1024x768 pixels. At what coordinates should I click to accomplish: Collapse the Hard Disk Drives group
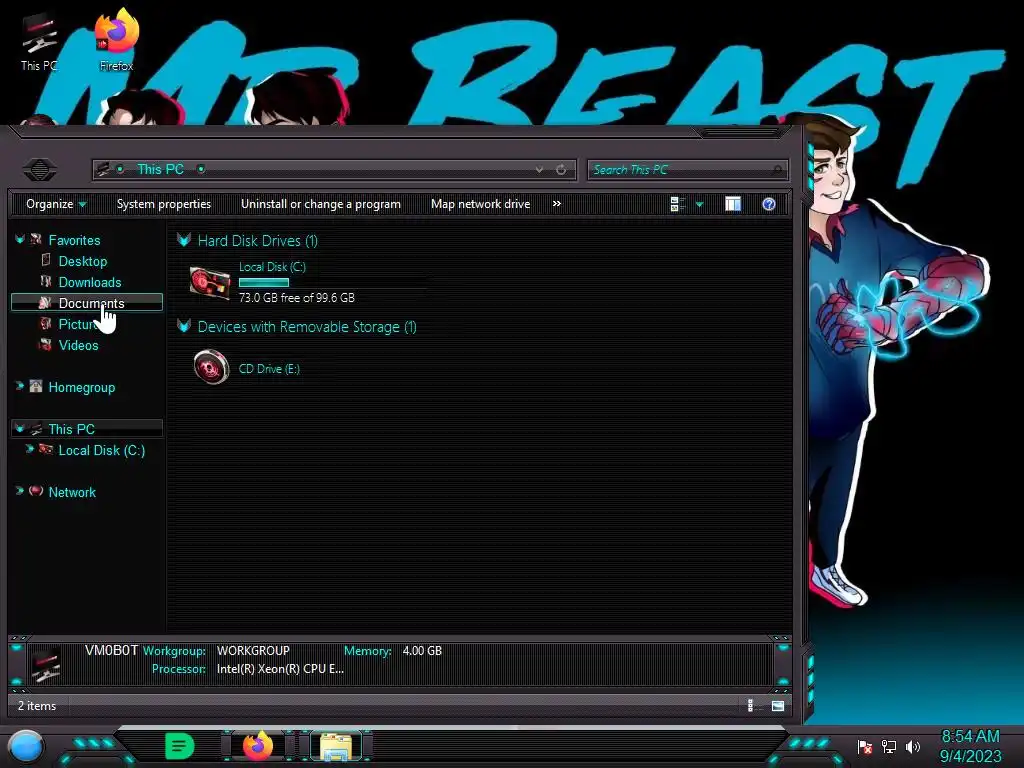tap(184, 240)
